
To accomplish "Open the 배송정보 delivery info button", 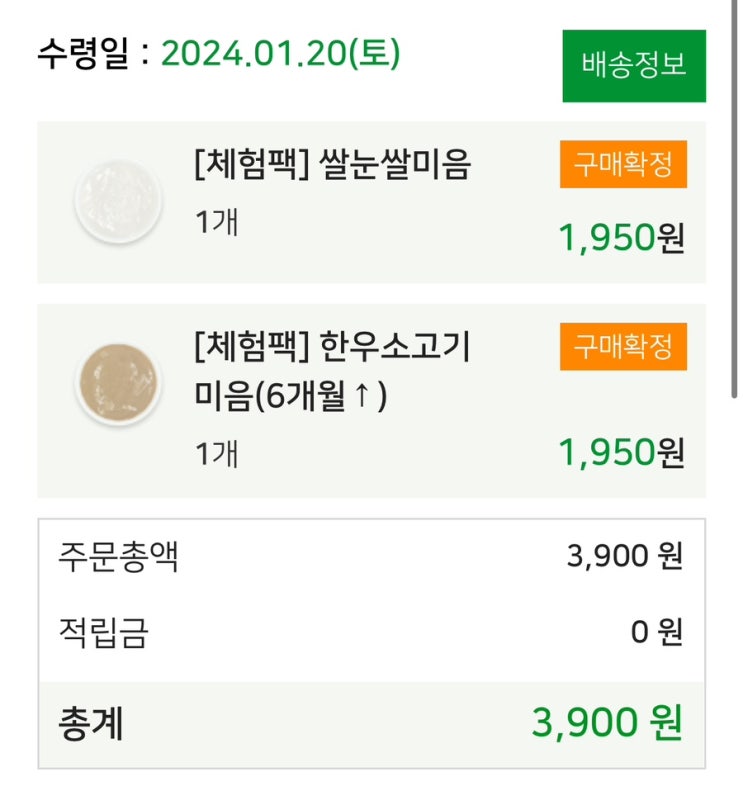I will (x=633, y=65).
